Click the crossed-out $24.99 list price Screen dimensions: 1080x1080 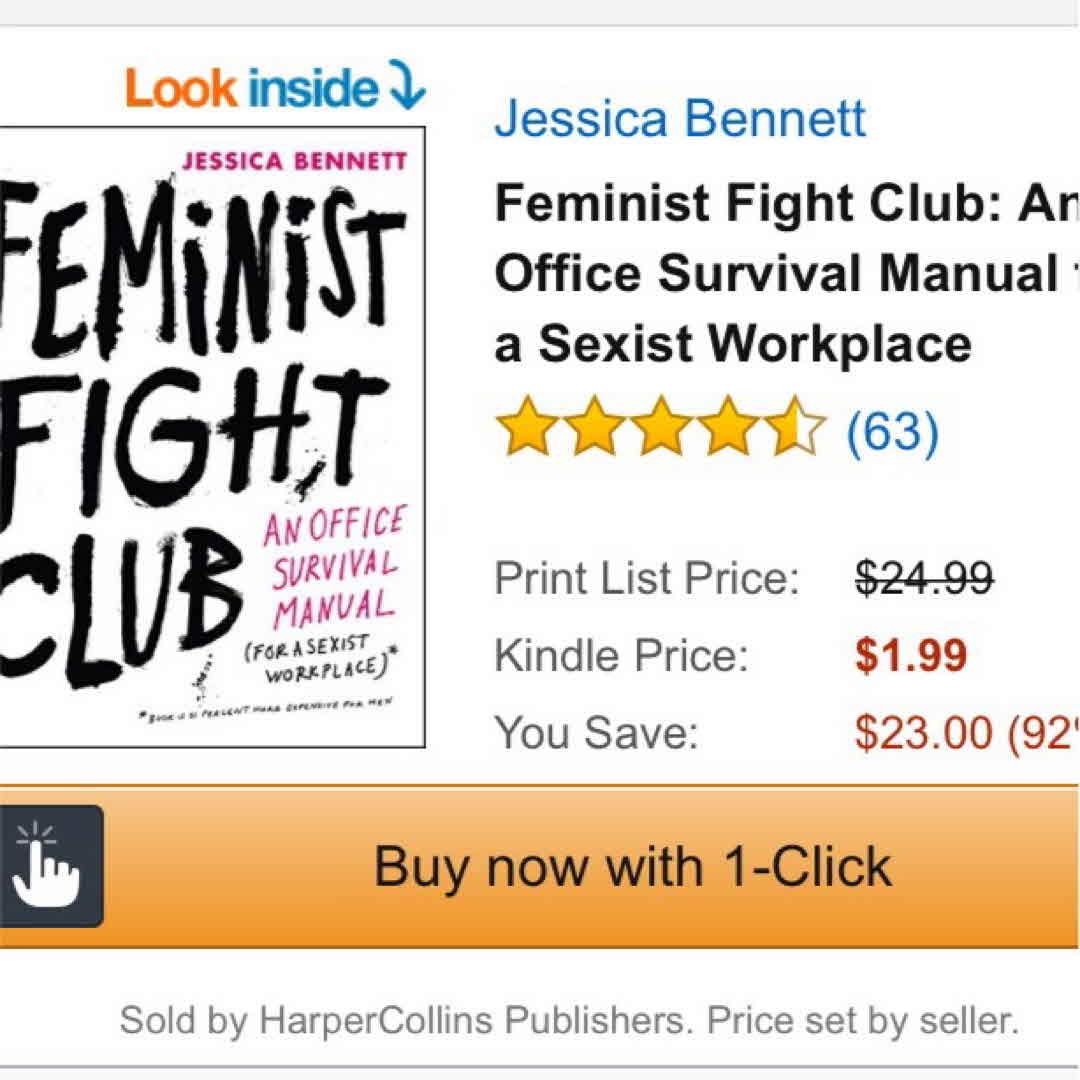(x=924, y=577)
